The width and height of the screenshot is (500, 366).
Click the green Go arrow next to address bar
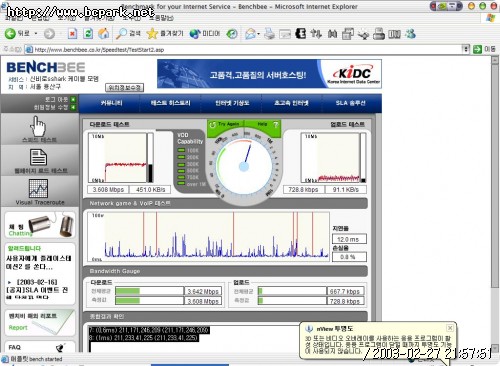(477, 49)
